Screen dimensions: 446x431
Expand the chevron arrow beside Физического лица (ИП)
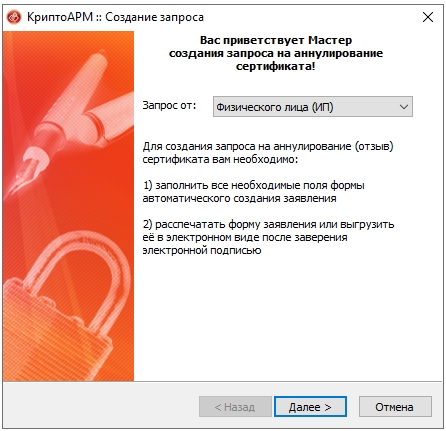(404, 107)
